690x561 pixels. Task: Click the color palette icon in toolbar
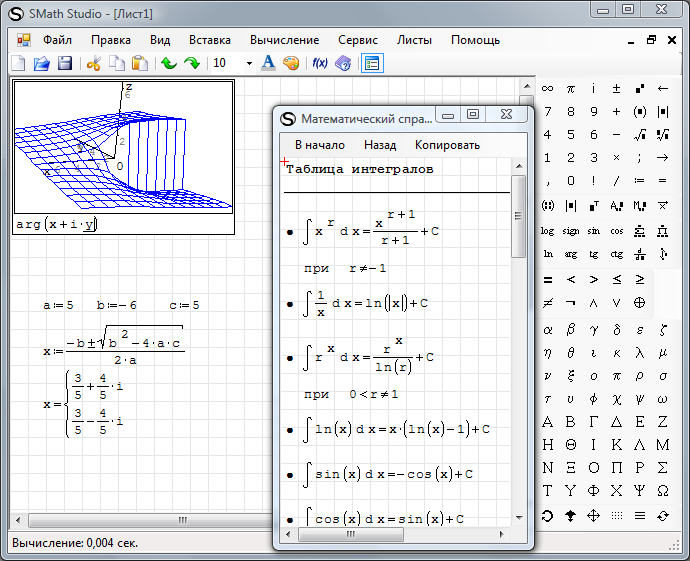click(291, 63)
